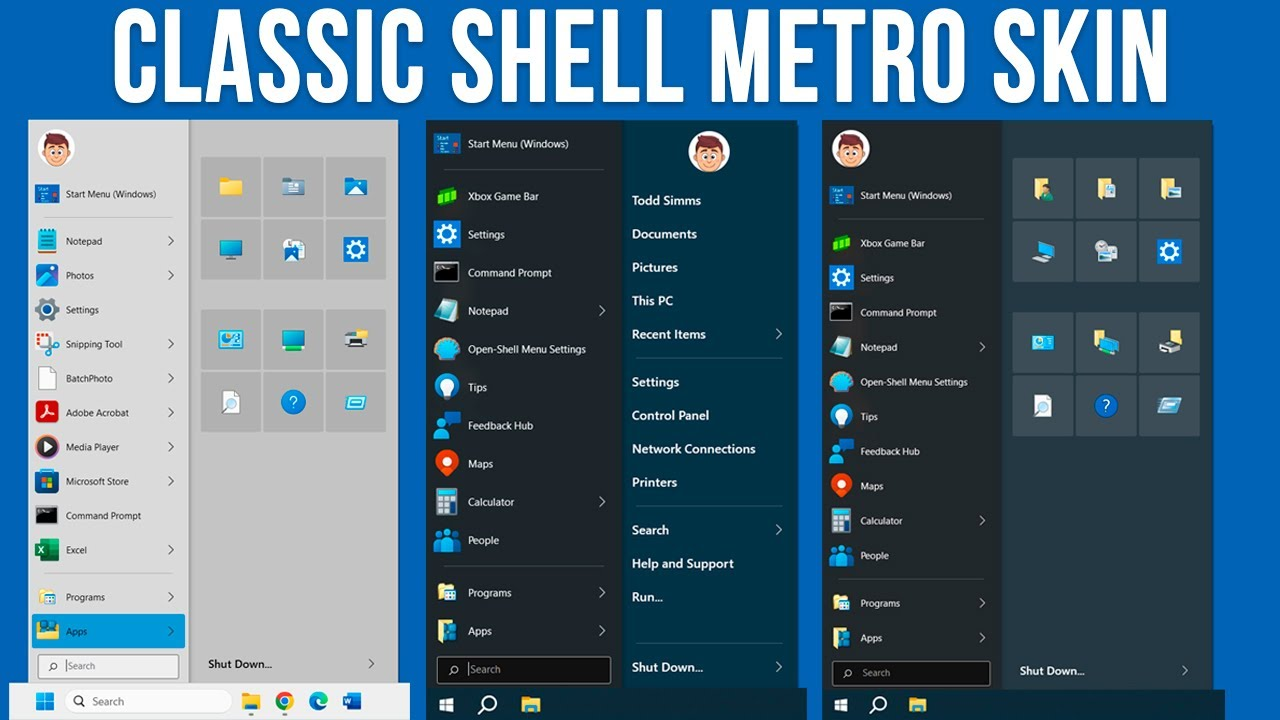Open the Help question-mark tile in light-gray menu
1280x720 pixels.
tap(293, 402)
